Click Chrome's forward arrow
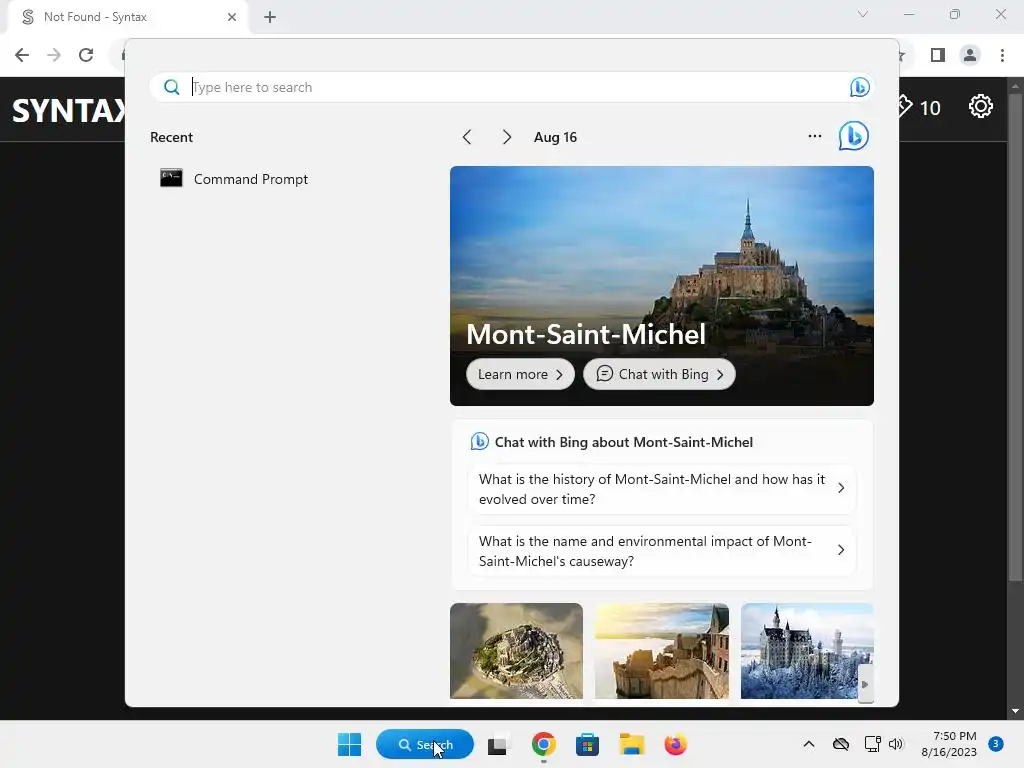 (54, 55)
